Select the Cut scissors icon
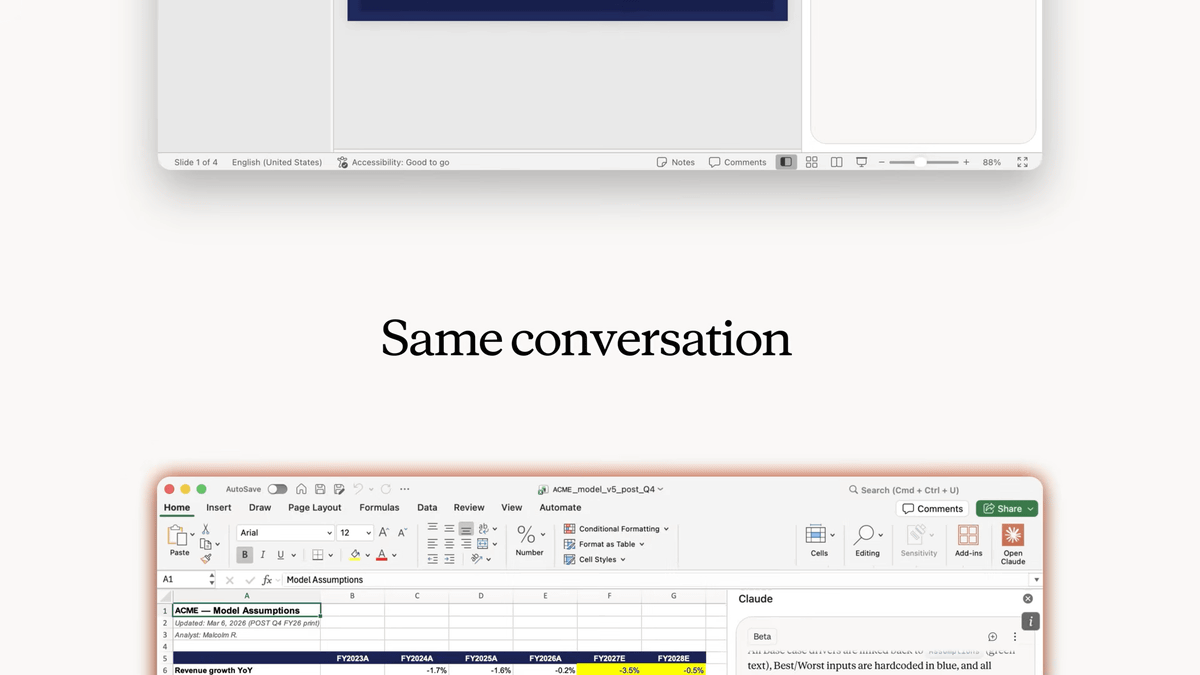This screenshot has width=1200, height=675. (x=206, y=529)
